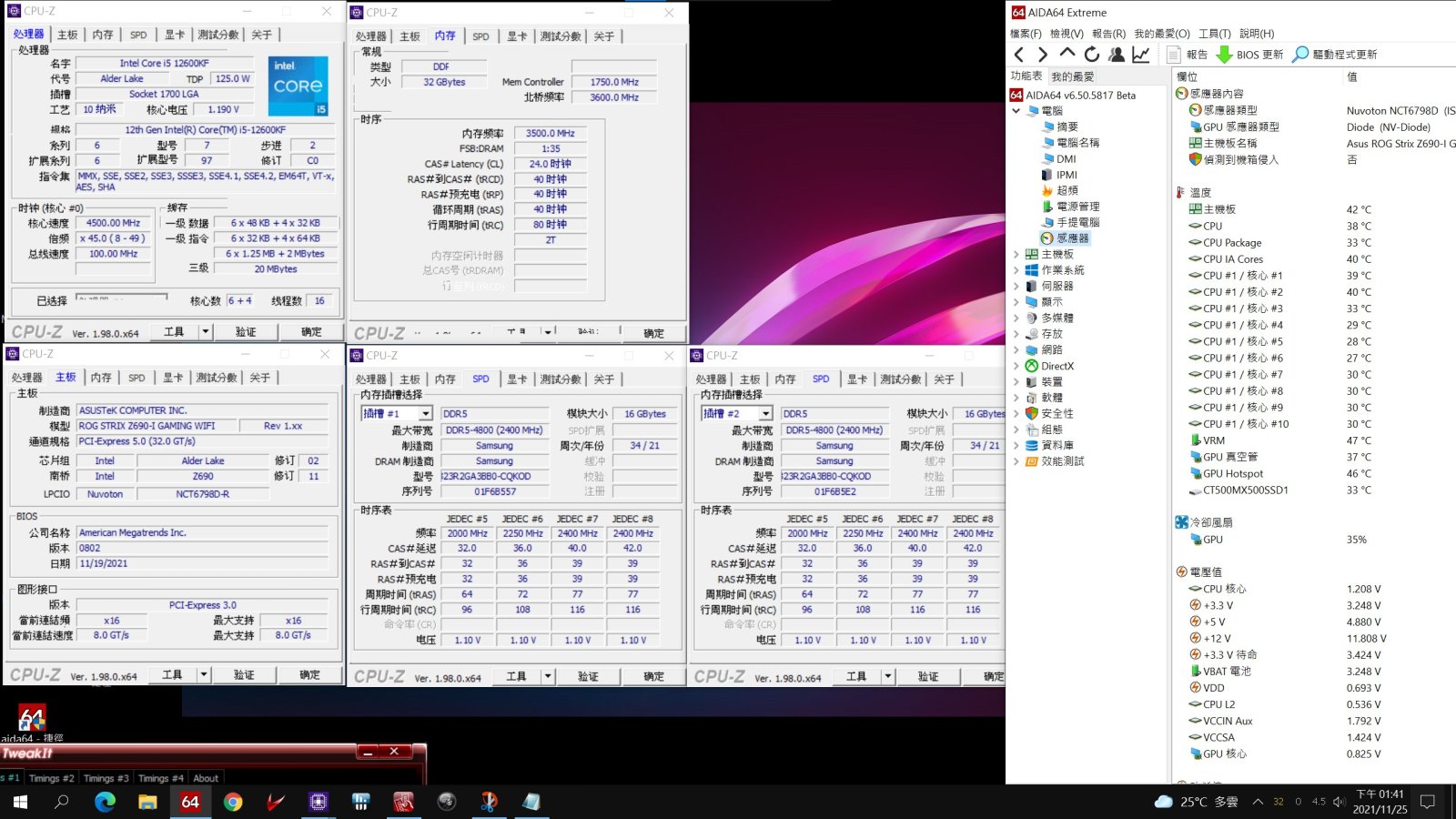Open the 25°C 多雲 weather widget
This screenshot has width=1456, height=819.
tap(1196, 802)
